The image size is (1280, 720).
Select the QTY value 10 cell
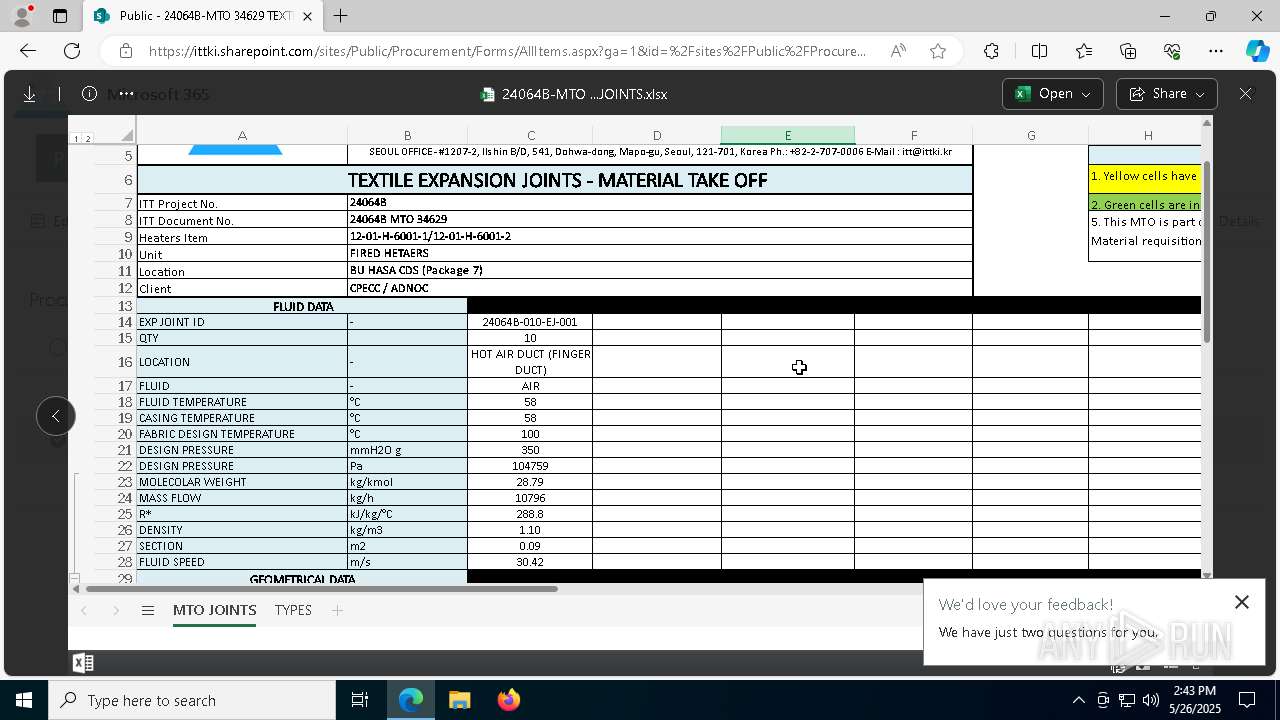[x=530, y=338]
